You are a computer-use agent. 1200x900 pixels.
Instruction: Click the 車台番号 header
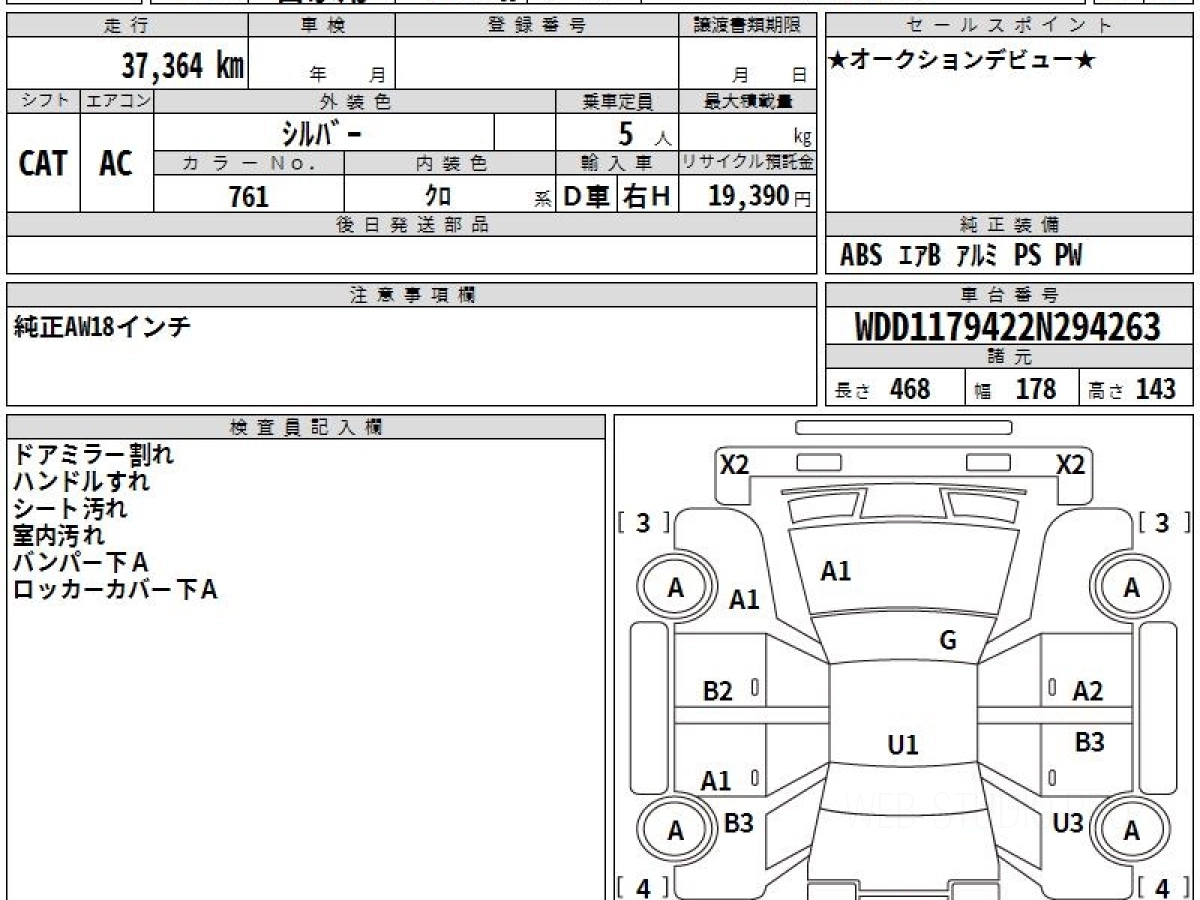coord(1010,295)
